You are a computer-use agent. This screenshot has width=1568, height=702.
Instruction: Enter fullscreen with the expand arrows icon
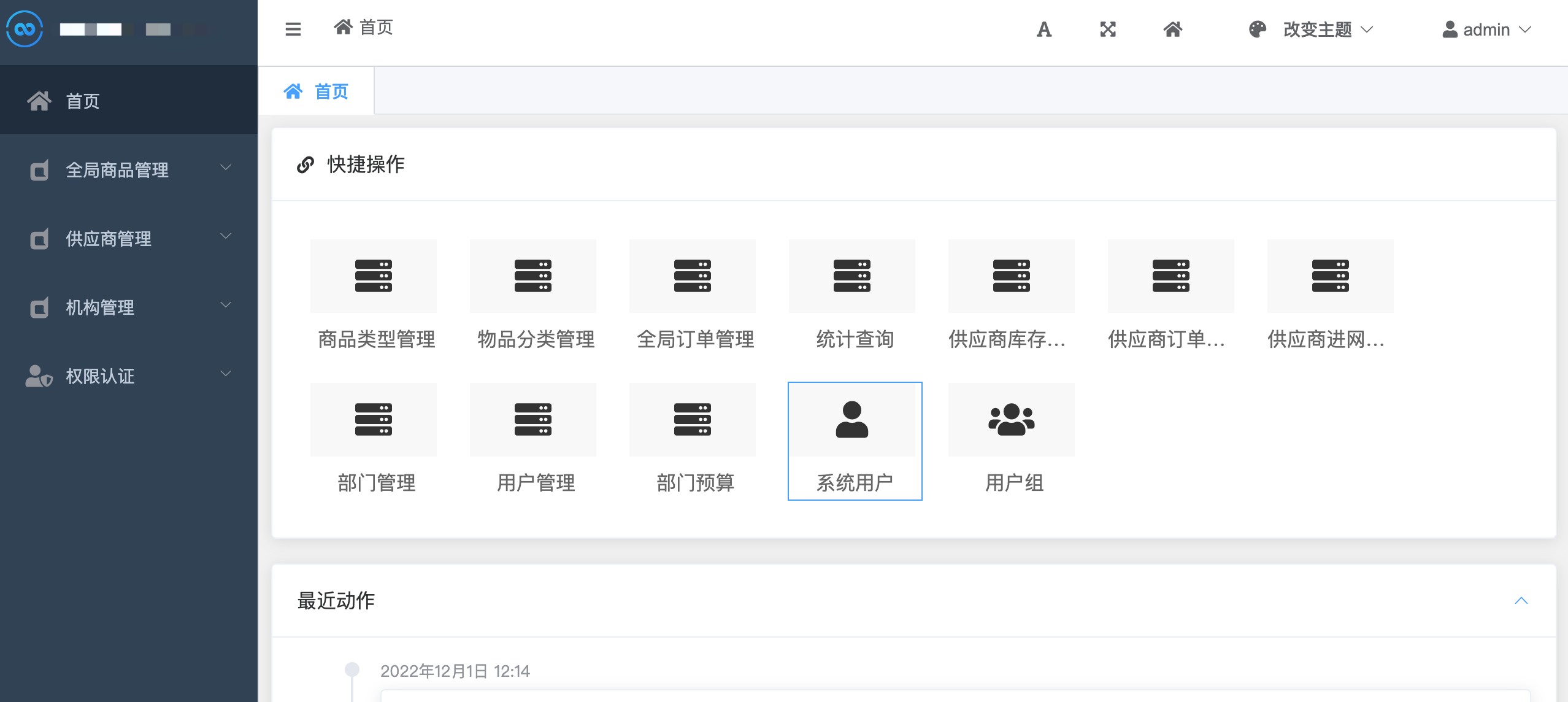[x=1108, y=29]
